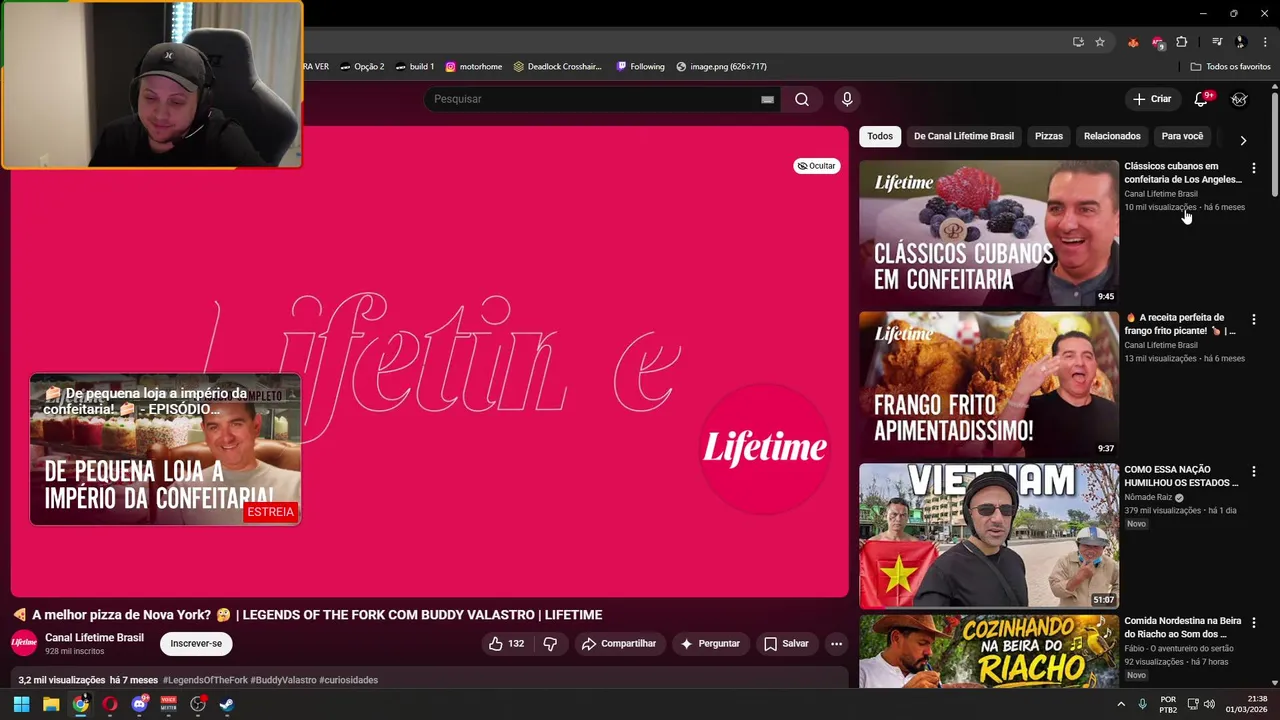
Task: Click the Perguntar ask button
Action: (x=710, y=644)
